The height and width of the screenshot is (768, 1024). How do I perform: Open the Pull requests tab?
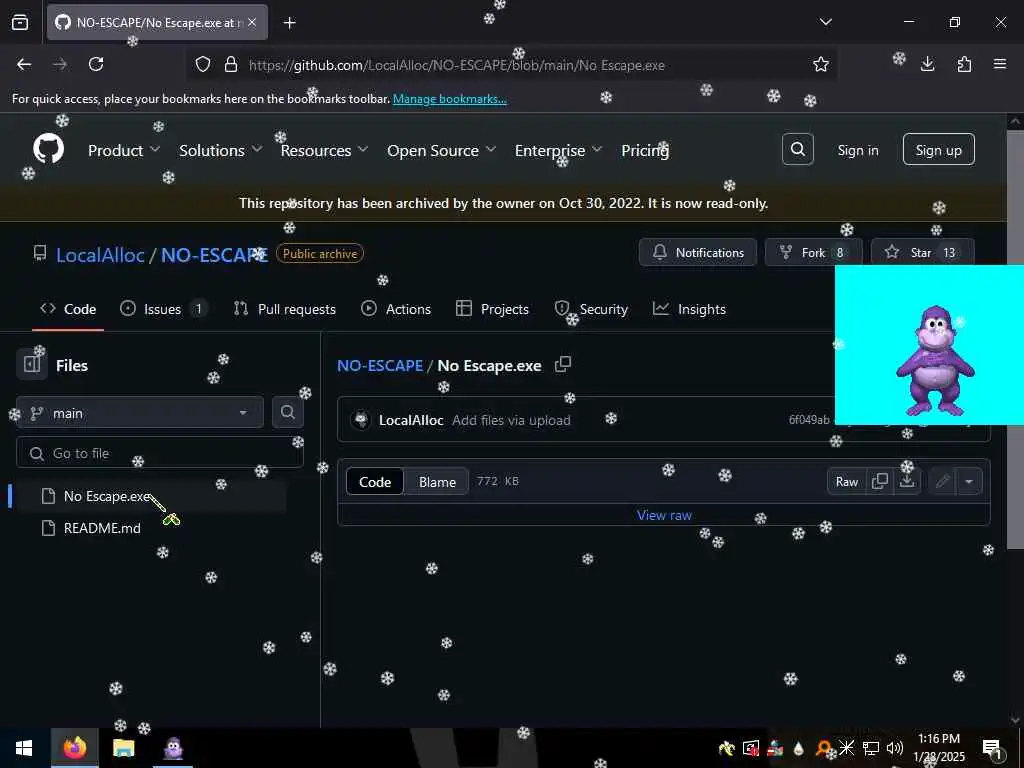[x=285, y=309]
